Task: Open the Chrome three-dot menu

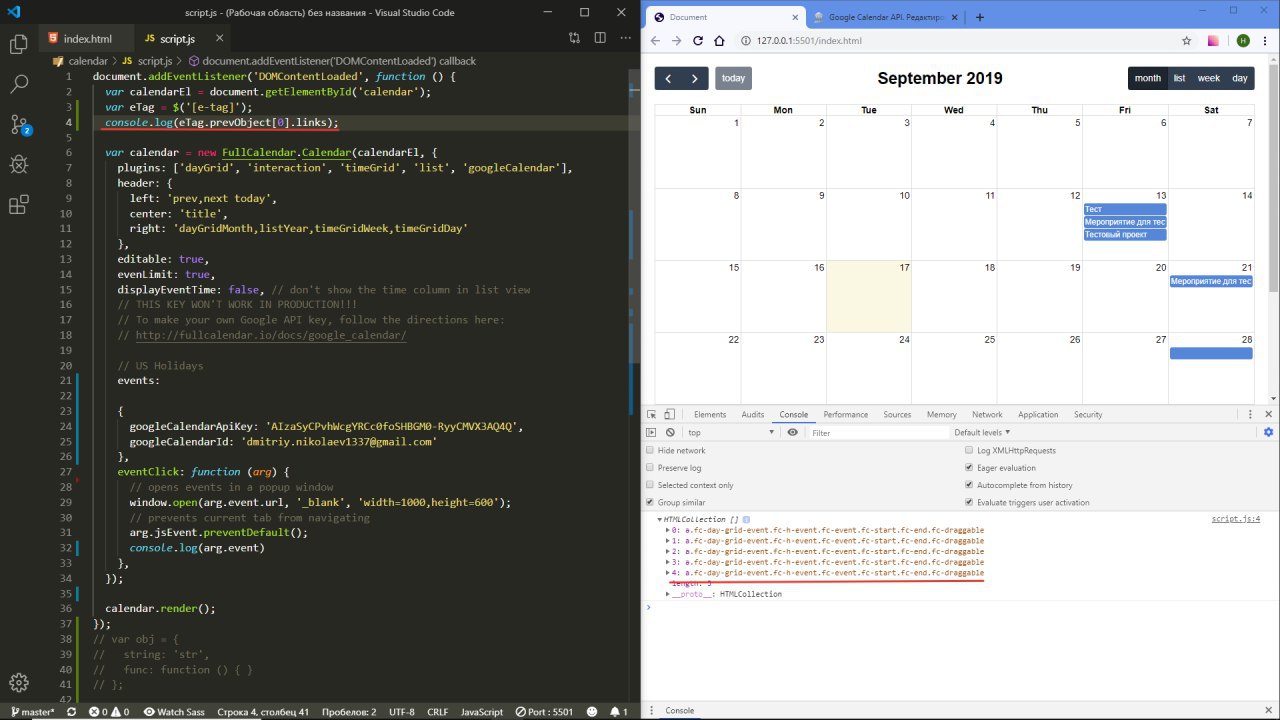Action: [1266, 41]
